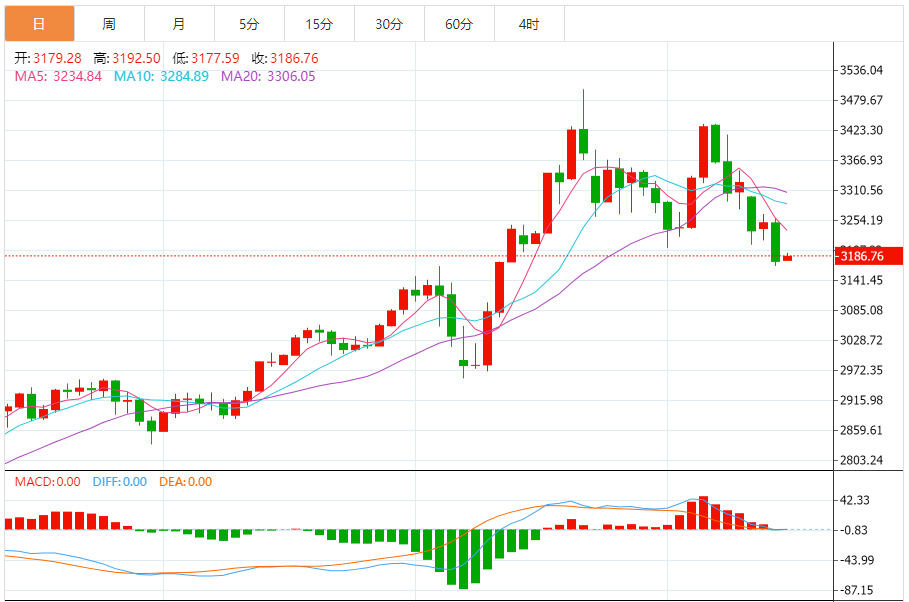Open the 30分 timeframe tab
Screen dimensions: 909x602
[x=390, y=24]
